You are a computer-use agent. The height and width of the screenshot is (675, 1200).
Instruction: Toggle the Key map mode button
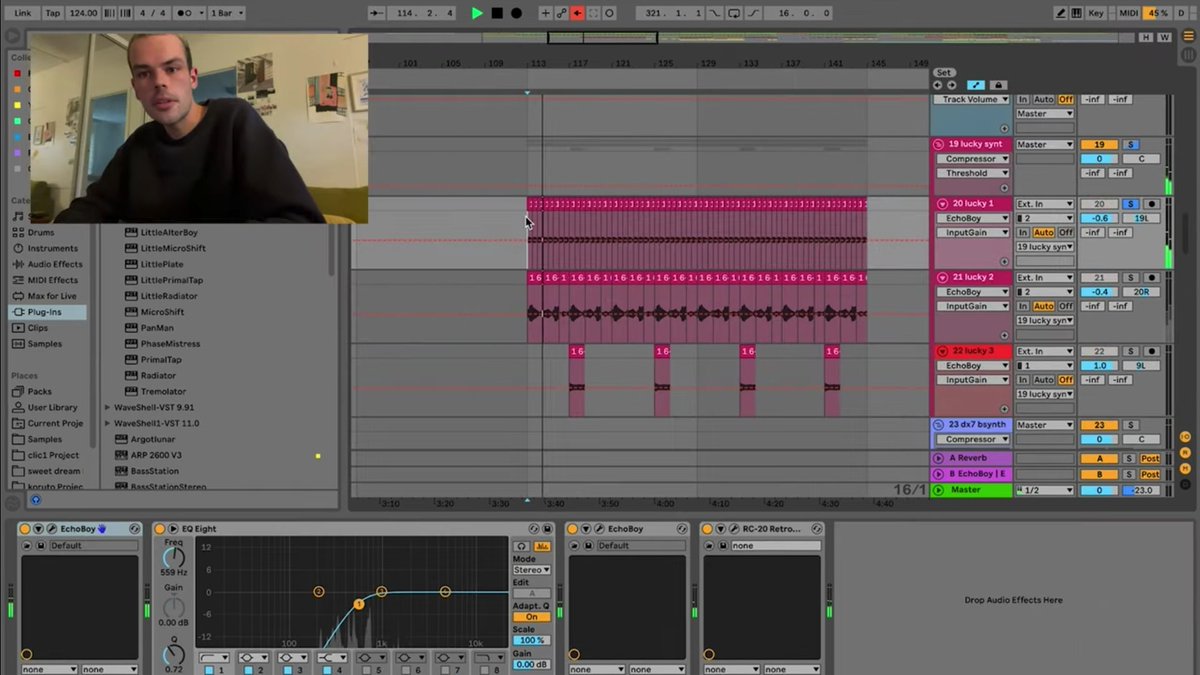1096,13
